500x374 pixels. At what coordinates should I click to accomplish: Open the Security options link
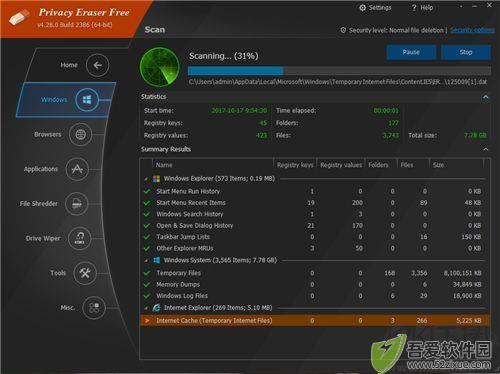(472, 30)
